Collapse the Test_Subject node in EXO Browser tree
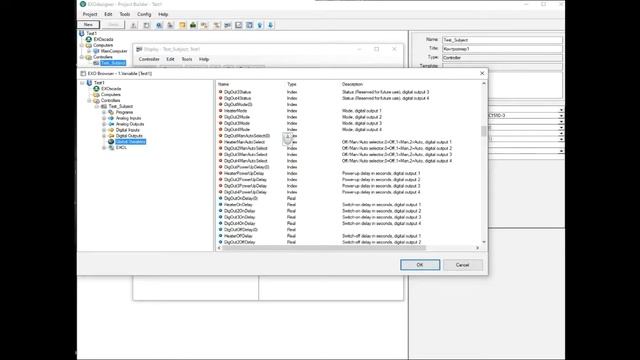 (97, 107)
